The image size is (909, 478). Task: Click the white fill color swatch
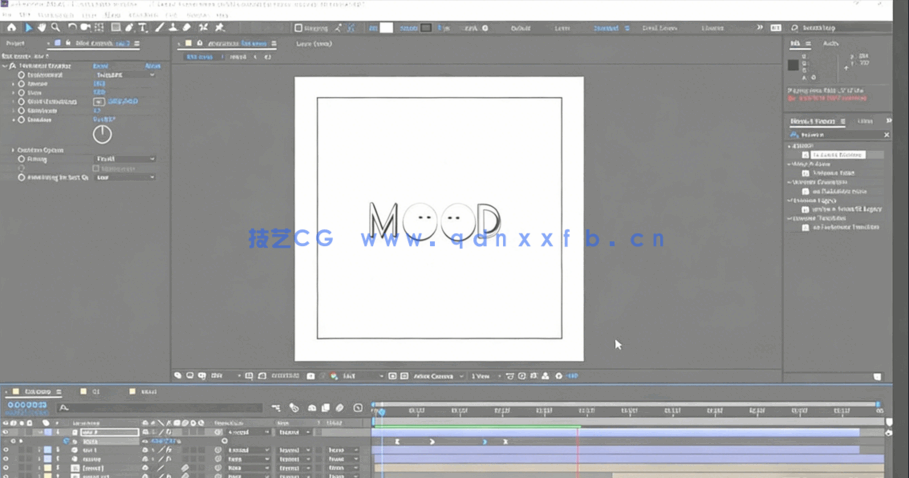[x=386, y=28]
